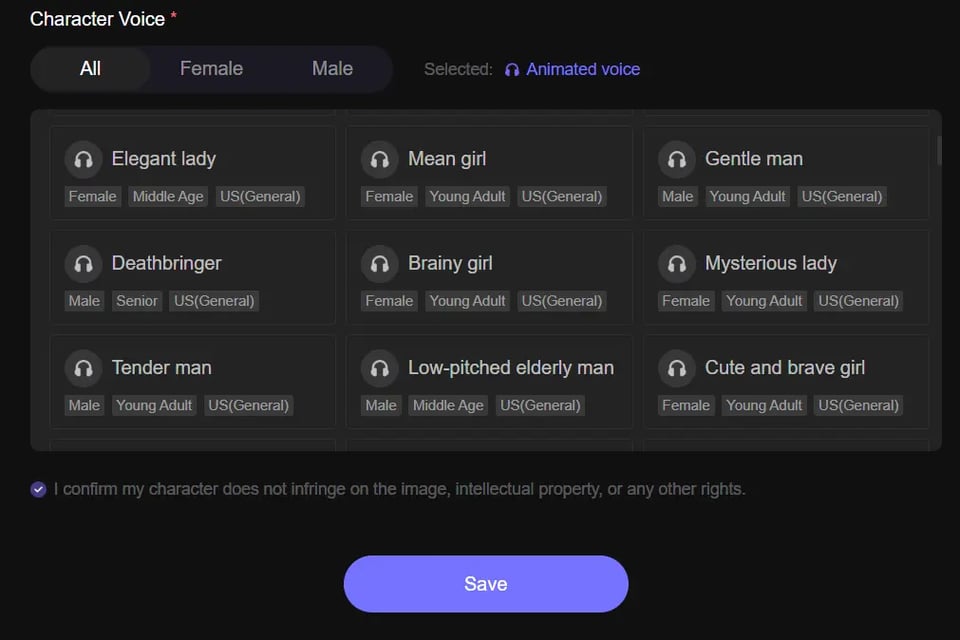Switch to the Female voices tab

point(211,68)
